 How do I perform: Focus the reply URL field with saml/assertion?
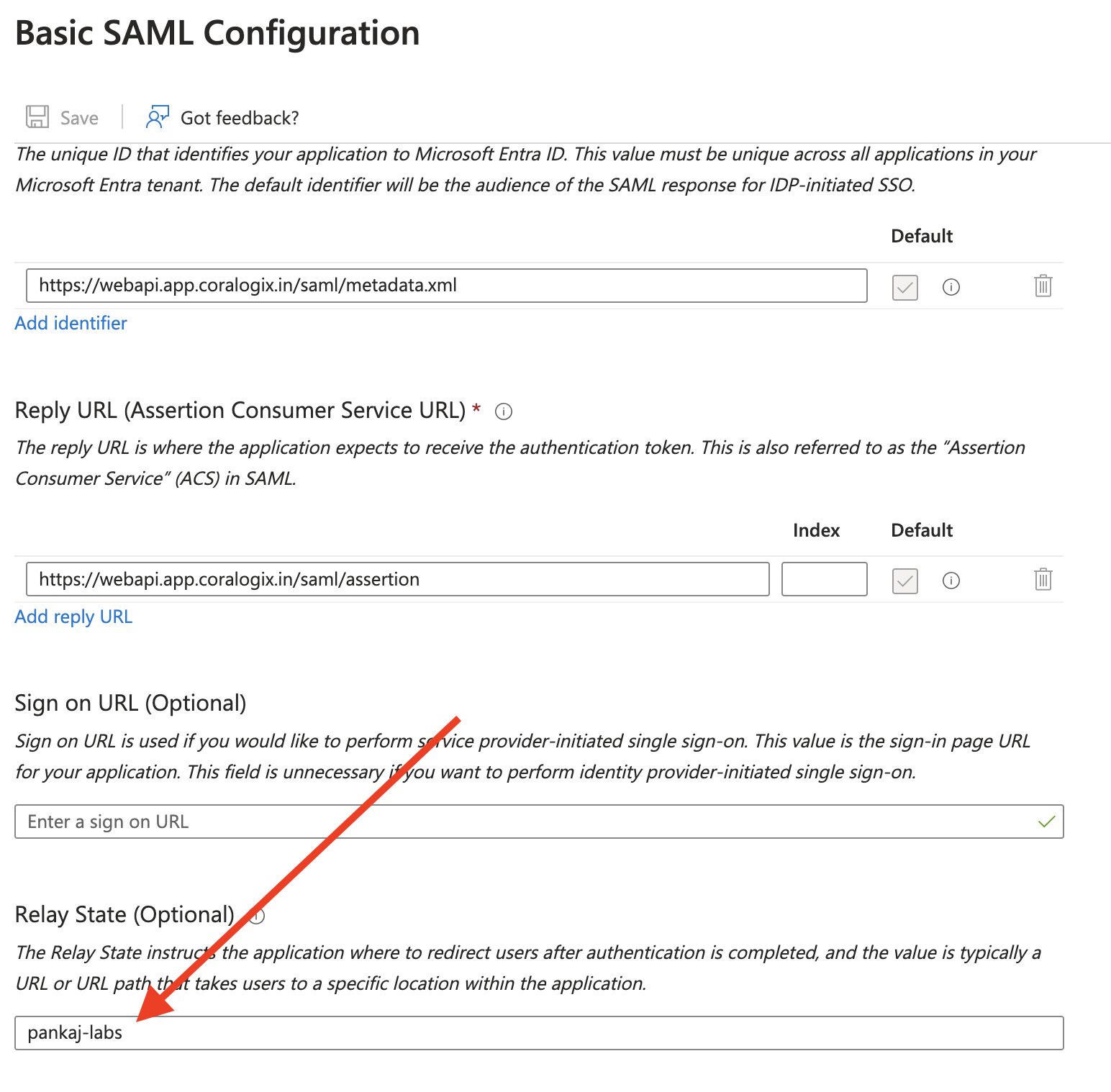tap(397, 579)
